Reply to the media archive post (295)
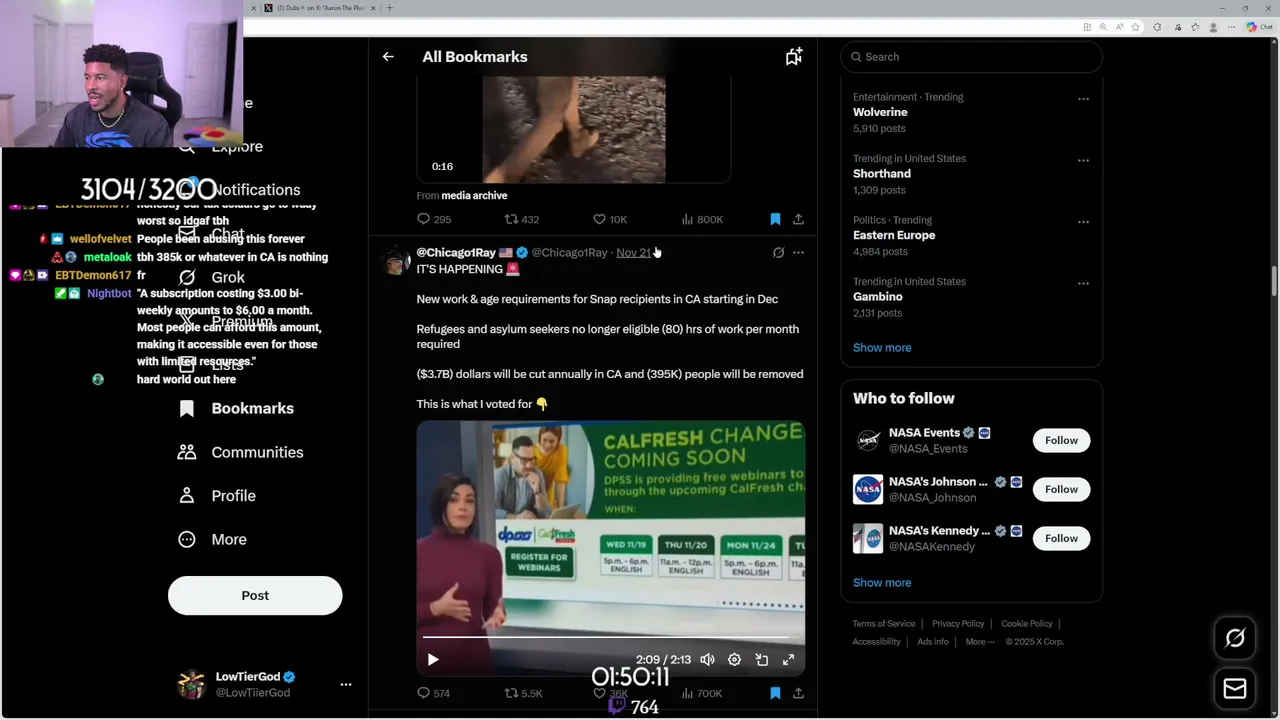 point(434,219)
